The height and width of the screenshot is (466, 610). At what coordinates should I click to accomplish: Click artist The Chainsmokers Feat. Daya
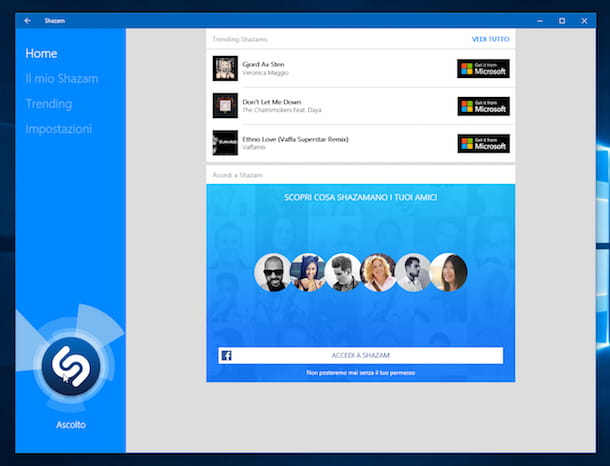282,110
